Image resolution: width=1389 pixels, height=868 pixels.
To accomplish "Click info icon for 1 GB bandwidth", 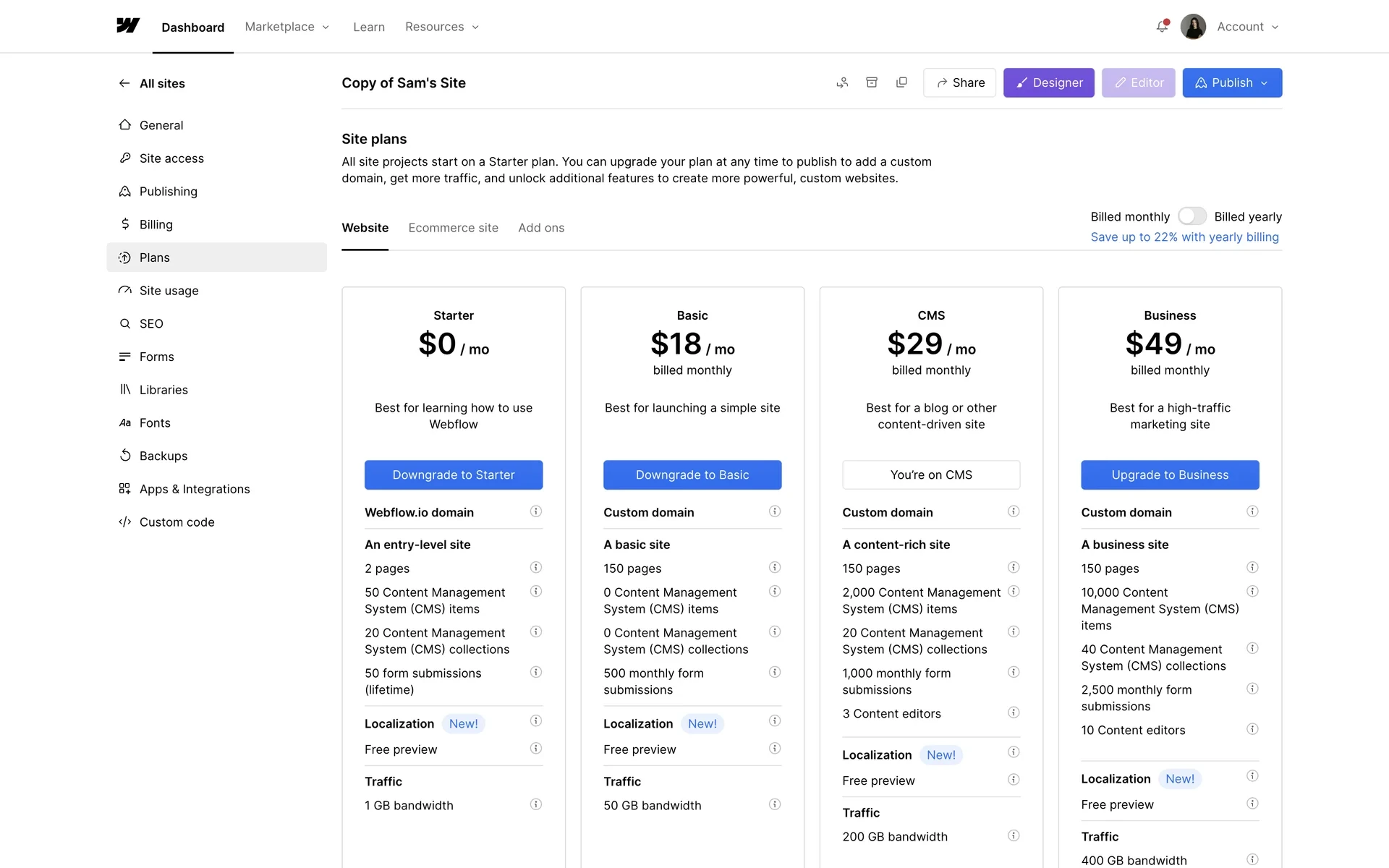I will click(x=536, y=804).
